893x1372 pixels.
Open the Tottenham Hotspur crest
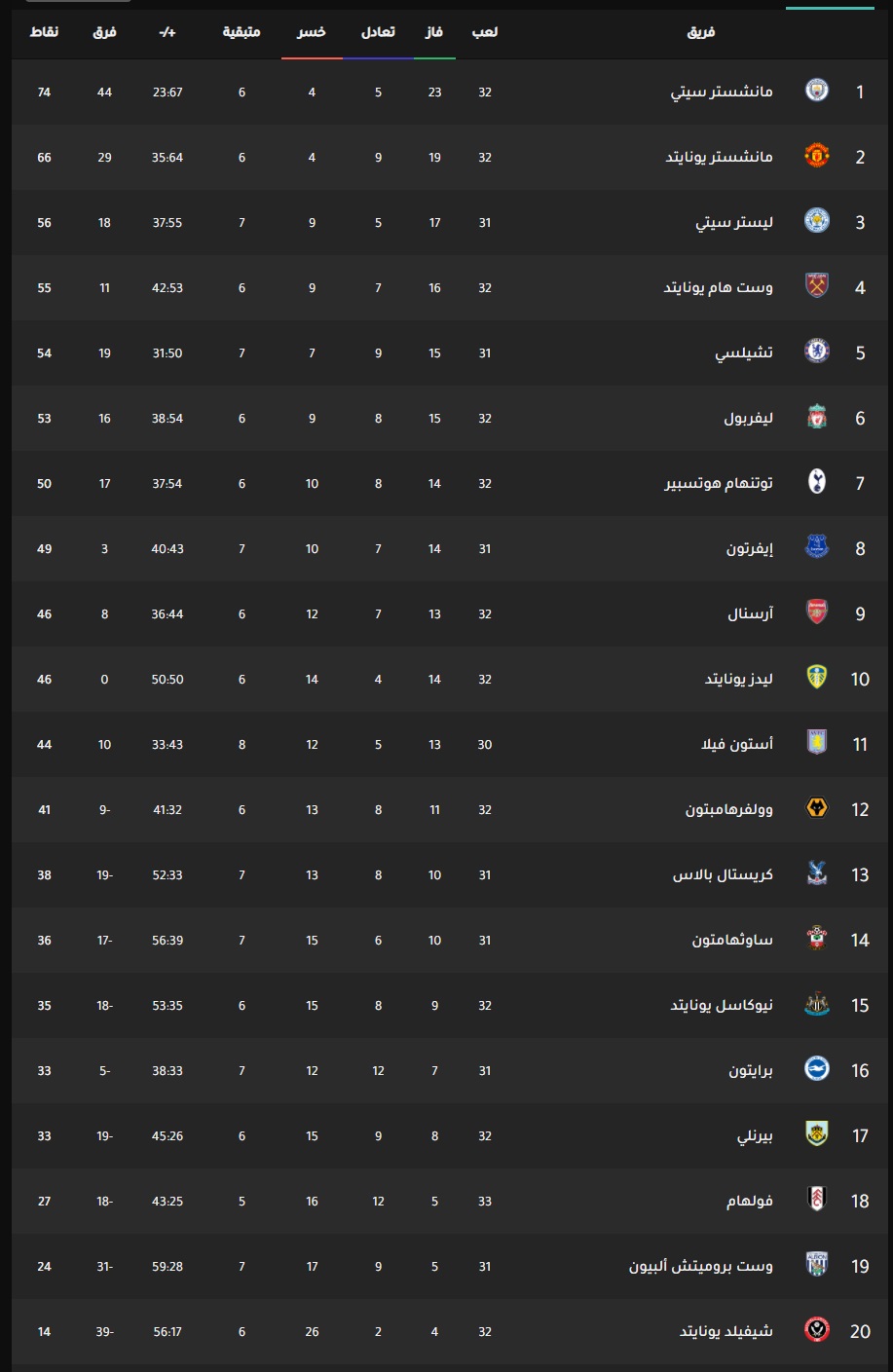817,483
